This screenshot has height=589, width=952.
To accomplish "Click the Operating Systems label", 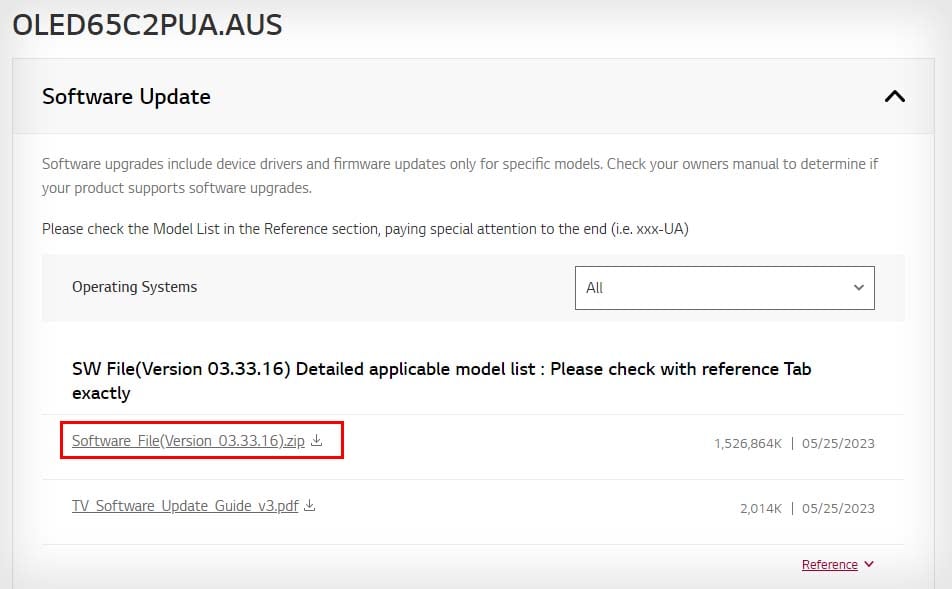I will click(x=134, y=287).
